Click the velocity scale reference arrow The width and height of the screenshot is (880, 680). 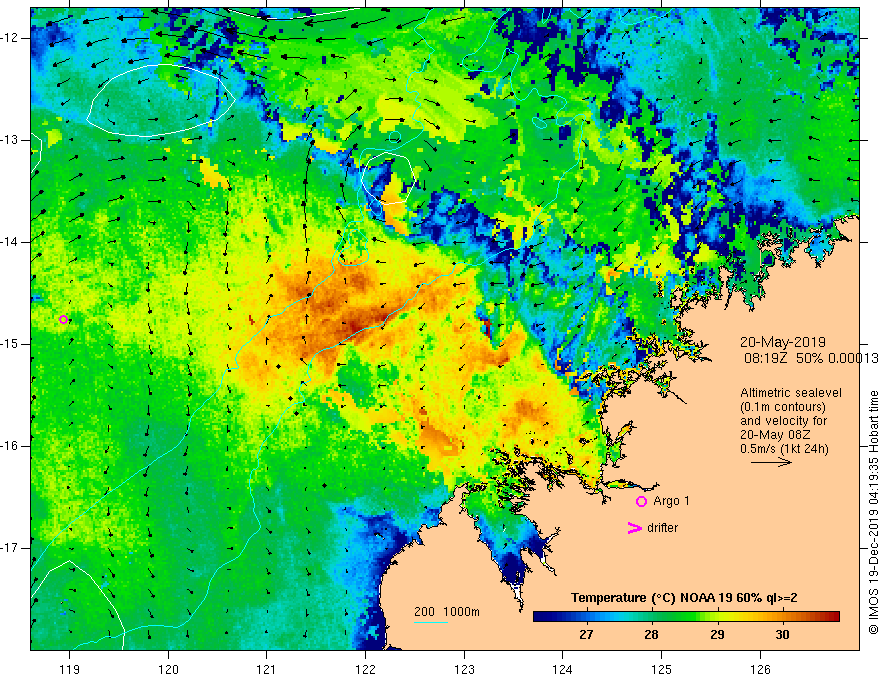click(771, 462)
